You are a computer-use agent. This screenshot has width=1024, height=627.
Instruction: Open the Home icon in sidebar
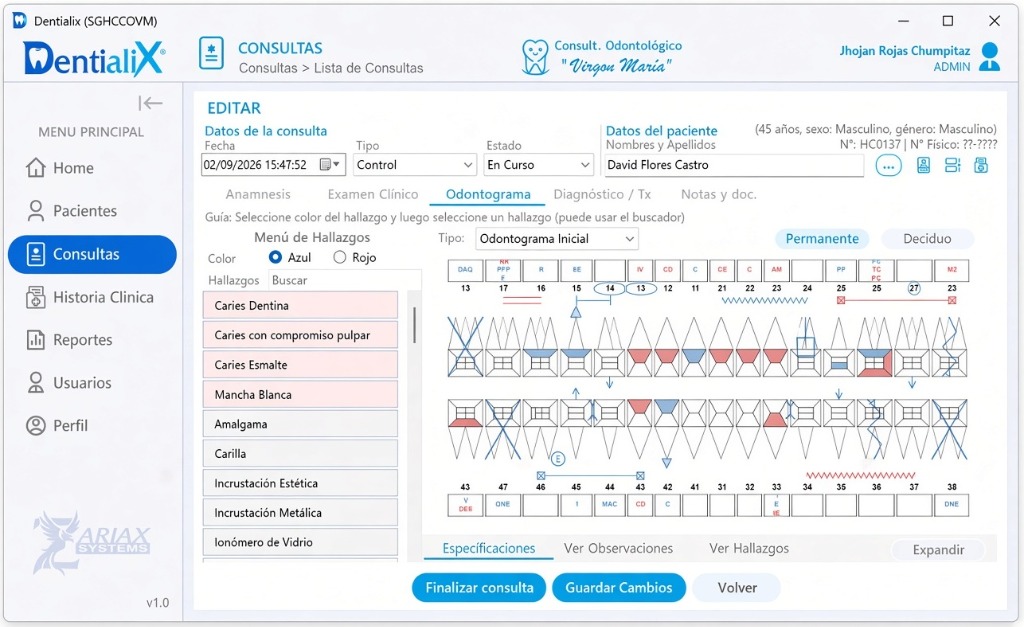pyautogui.click(x=35, y=168)
